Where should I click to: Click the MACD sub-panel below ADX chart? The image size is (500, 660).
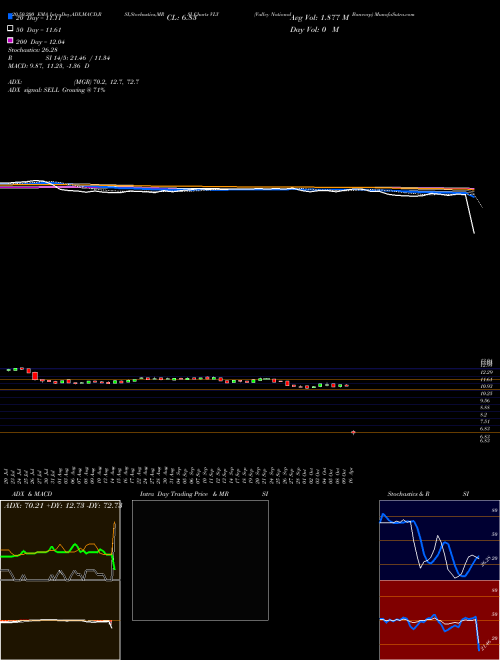[x=60, y=620]
